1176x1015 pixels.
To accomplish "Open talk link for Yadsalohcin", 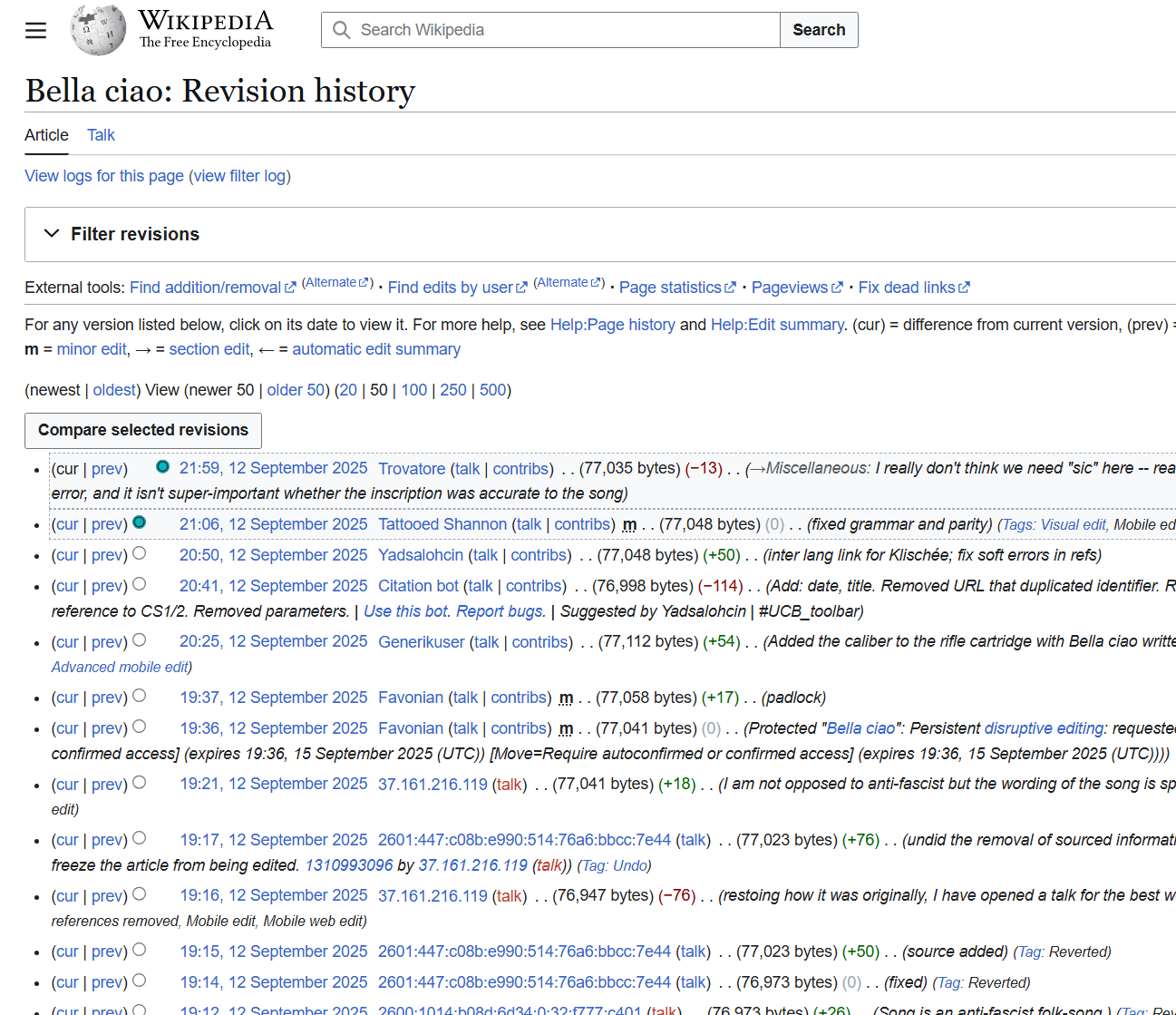I will pos(485,555).
